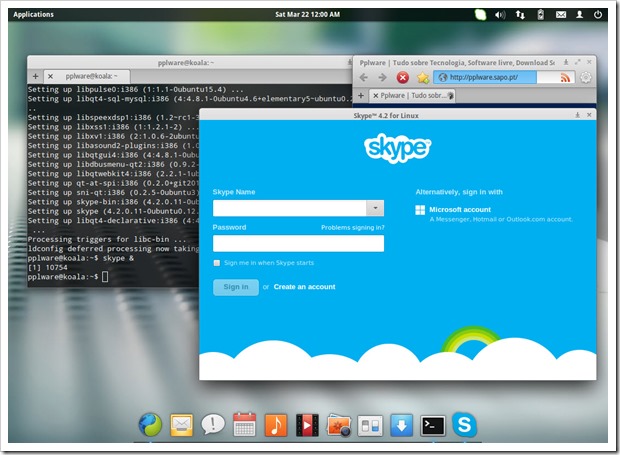This screenshot has width=620, height=455.
Task: Open the browser settings gear menu
Action: pos(586,77)
